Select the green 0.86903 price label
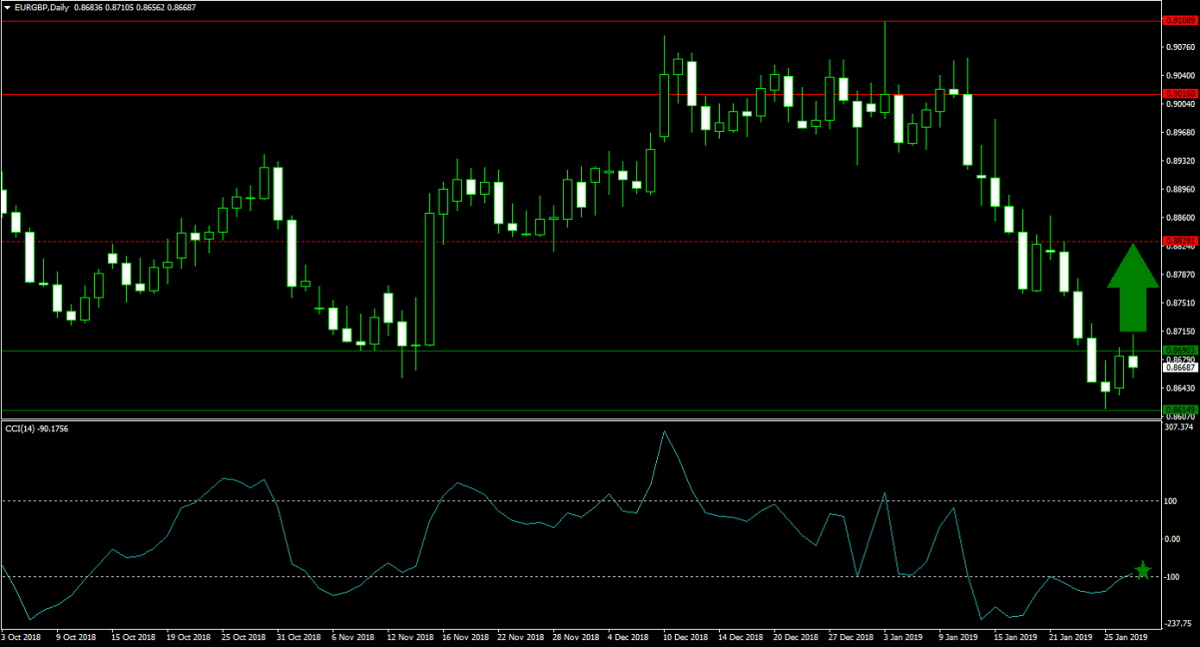1200x647 pixels. pos(1179,350)
